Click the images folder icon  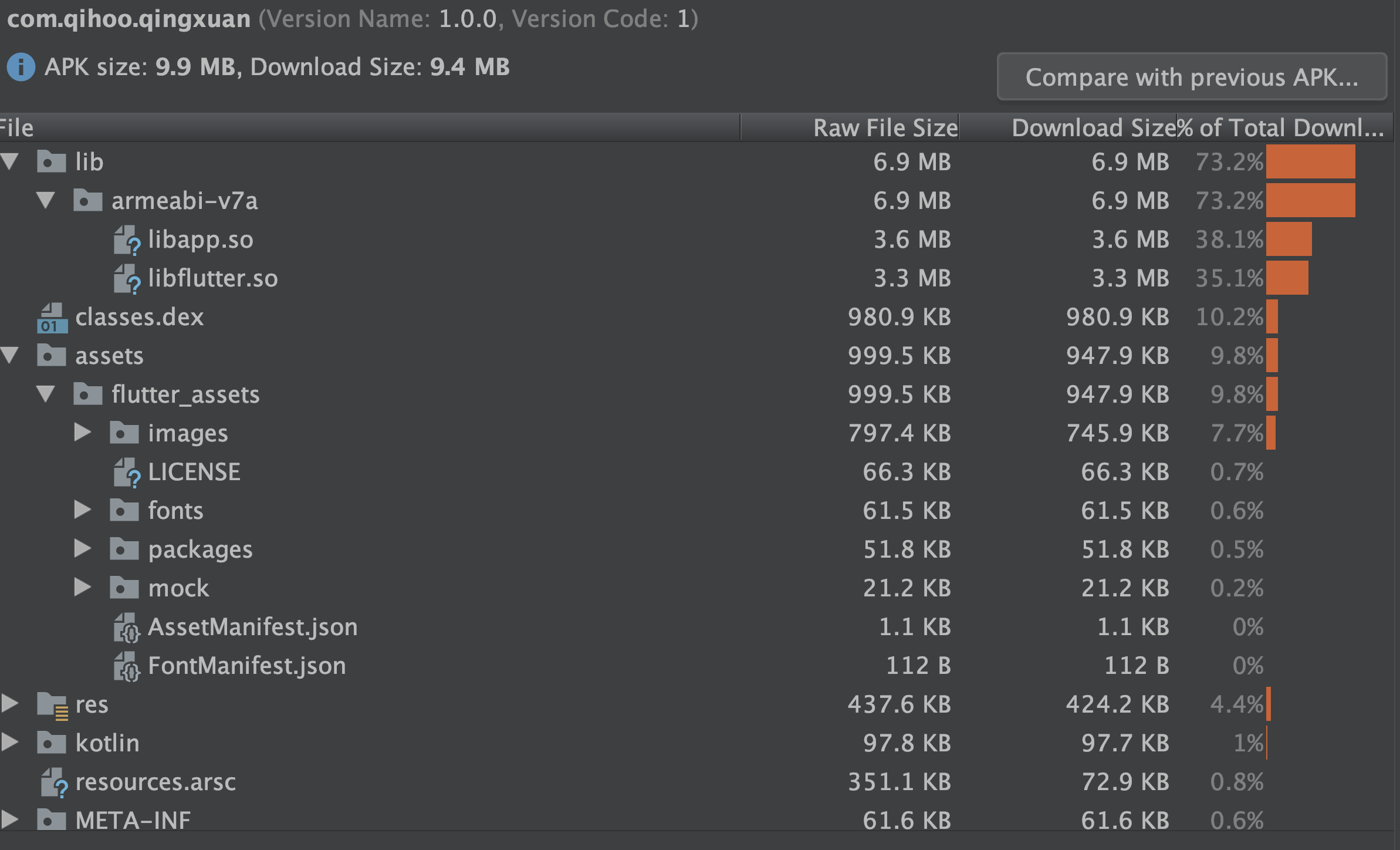(x=124, y=432)
